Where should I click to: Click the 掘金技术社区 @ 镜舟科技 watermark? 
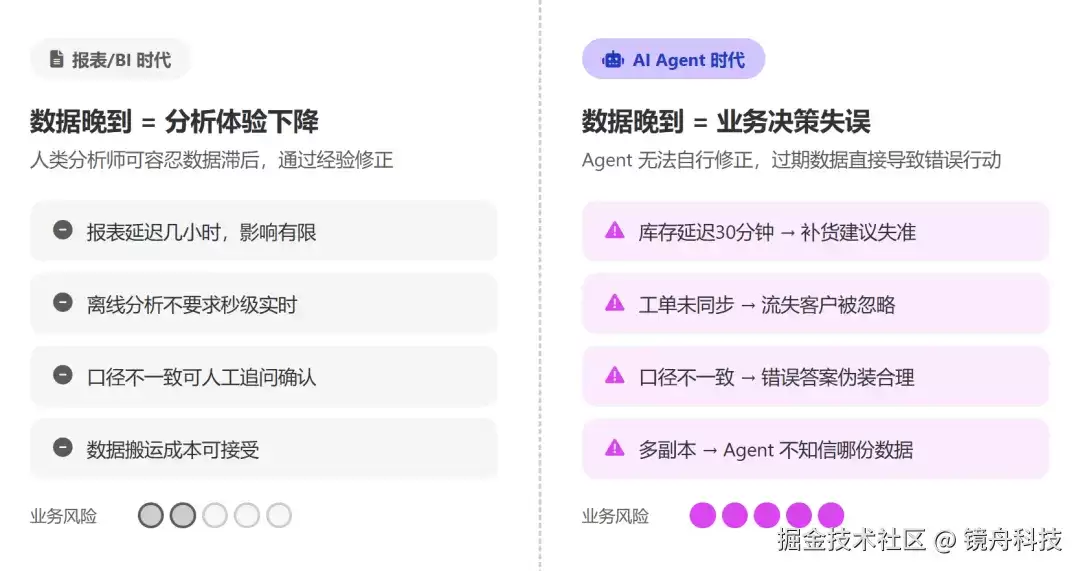[920, 539]
